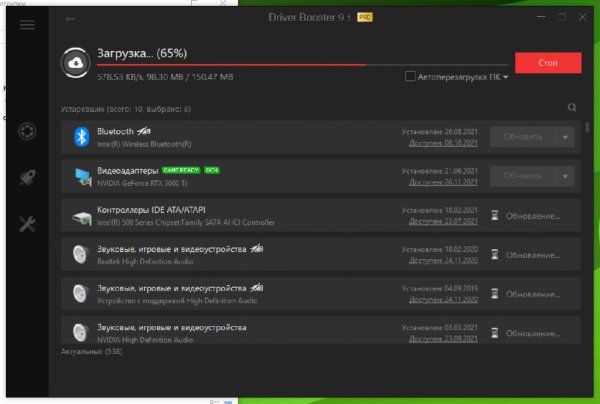Viewport: 600px width, 404px height.
Task: Close the Driver Booster window
Action: [582, 17]
